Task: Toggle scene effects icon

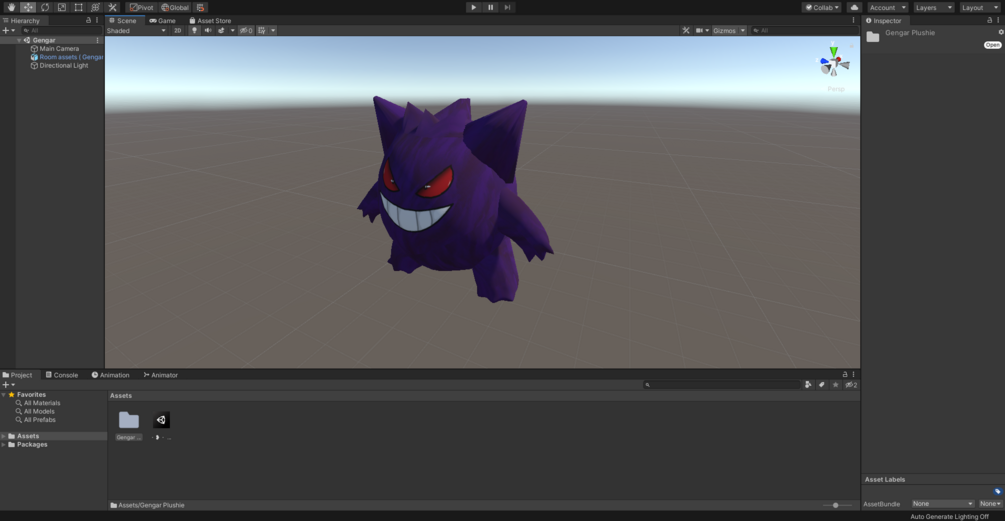Action: click(x=221, y=30)
